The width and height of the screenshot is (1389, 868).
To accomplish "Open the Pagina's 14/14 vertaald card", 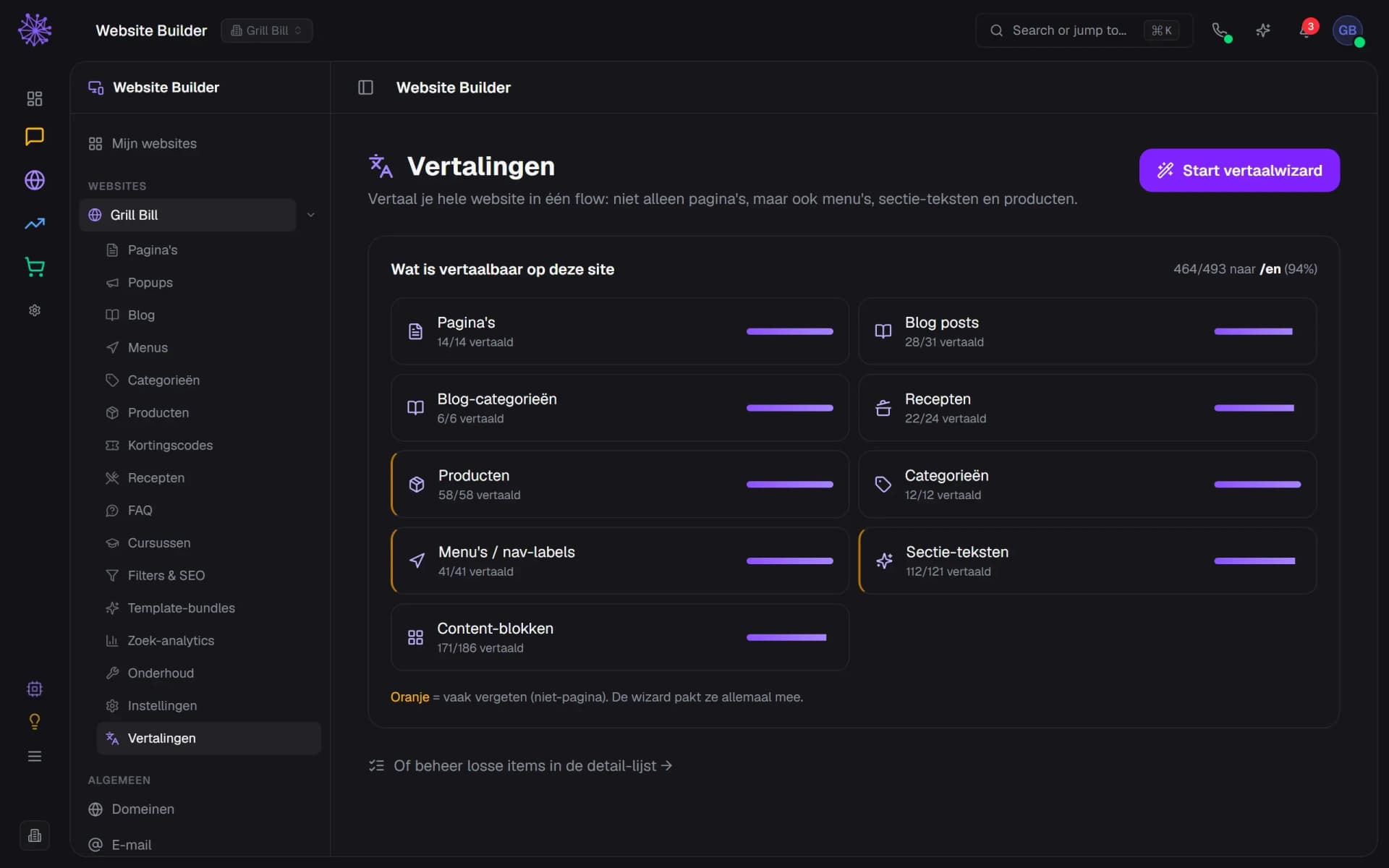I will pos(619,331).
